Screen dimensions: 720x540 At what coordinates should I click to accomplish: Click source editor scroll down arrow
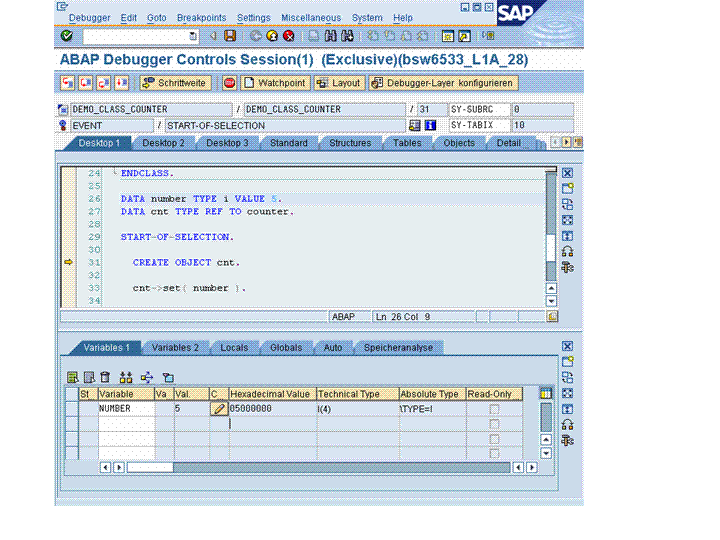tap(551, 301)
